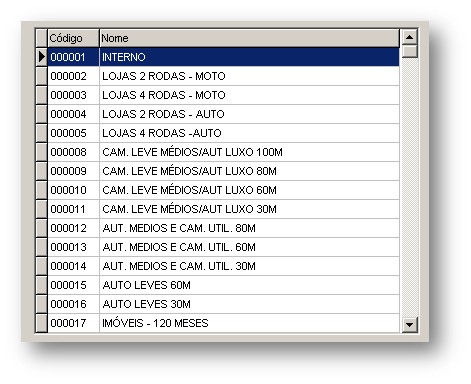The image size is (471, 384).
Task: Select the row selector beside code 000017
Action: [x=41, y=323]
